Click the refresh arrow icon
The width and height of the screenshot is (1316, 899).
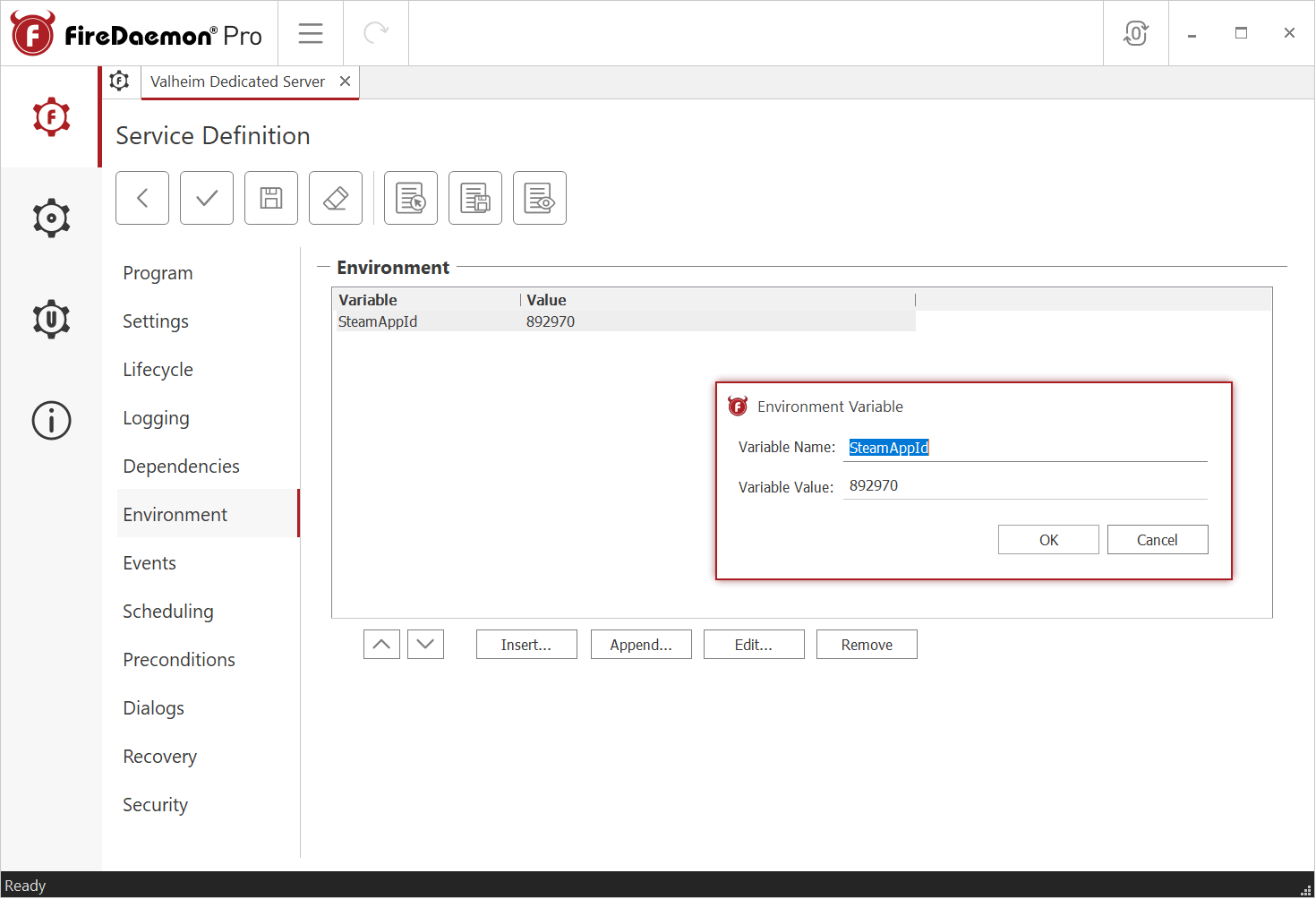pyautogui.click(x=376, y=33)
